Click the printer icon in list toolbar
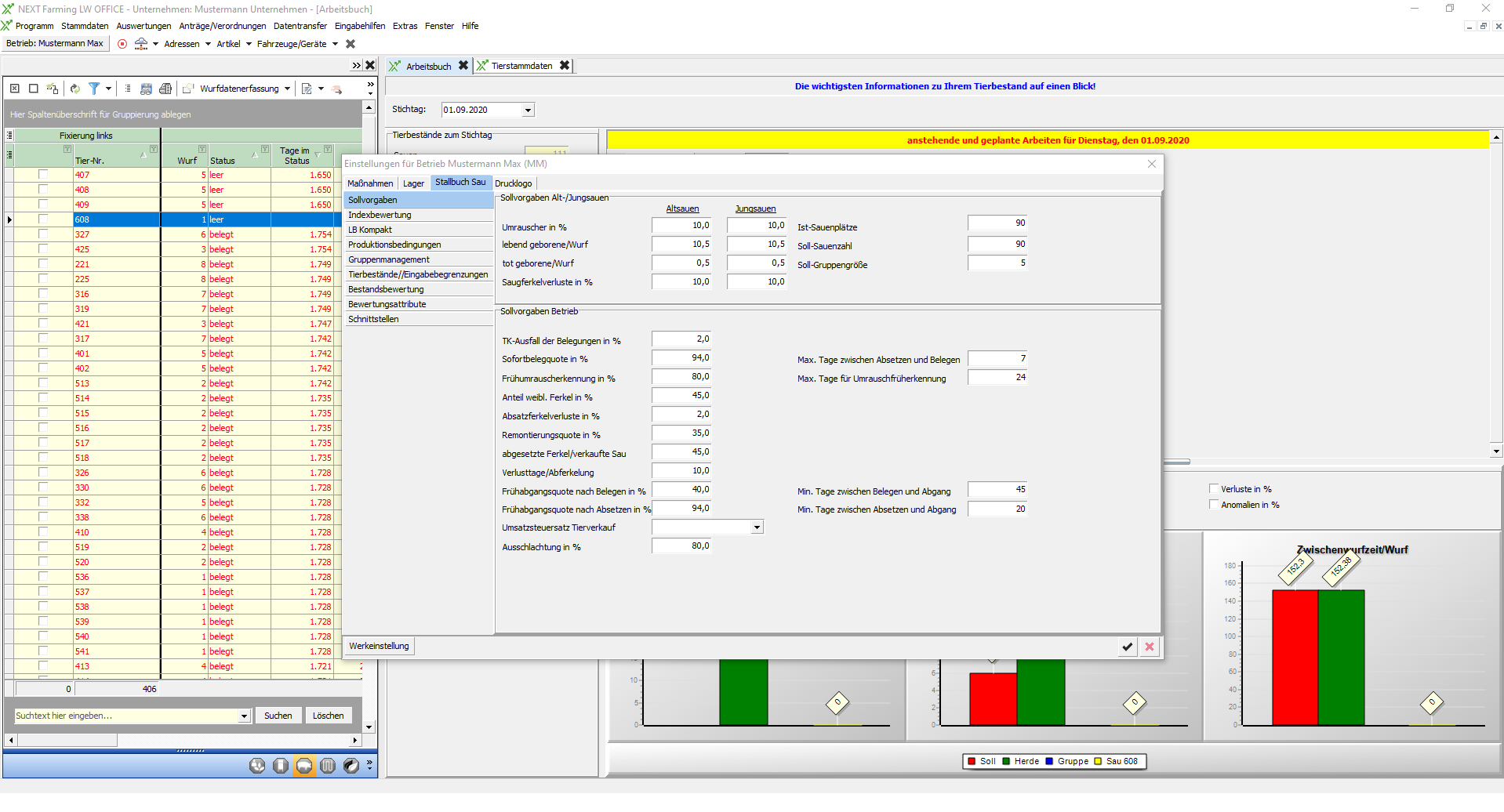The width and height of the screenshot is (1504, 812). click(165, 89)
